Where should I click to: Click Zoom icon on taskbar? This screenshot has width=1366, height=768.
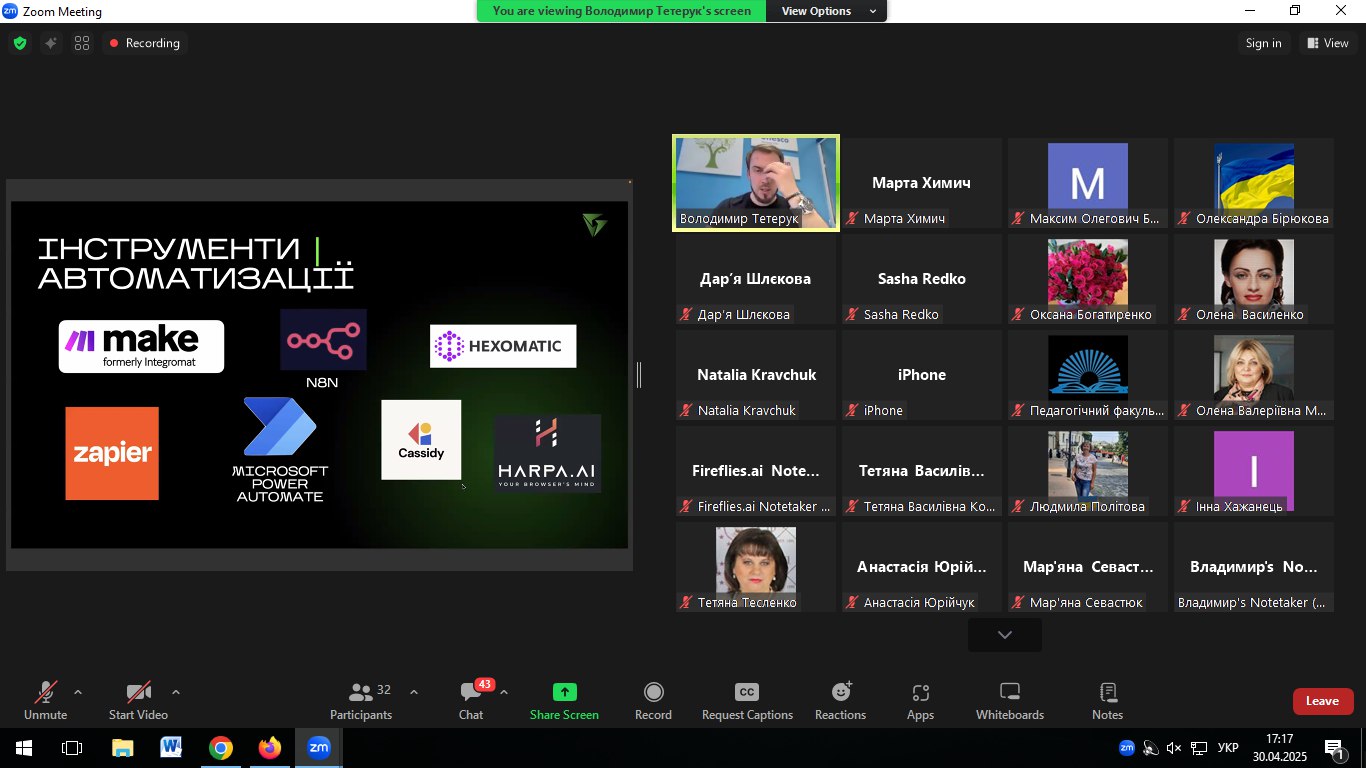click(x=319, y=748)
